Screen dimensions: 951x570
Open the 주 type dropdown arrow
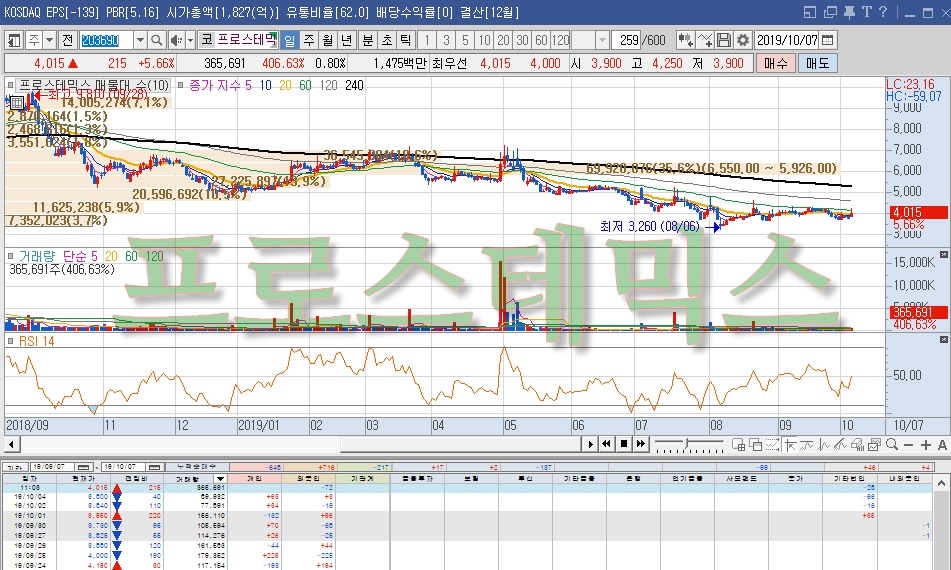(x=50, y=41)
